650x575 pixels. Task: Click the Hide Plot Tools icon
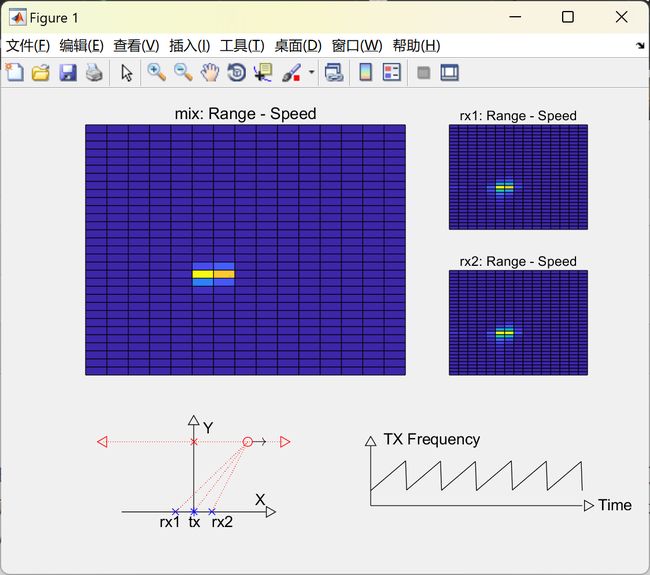423,73
